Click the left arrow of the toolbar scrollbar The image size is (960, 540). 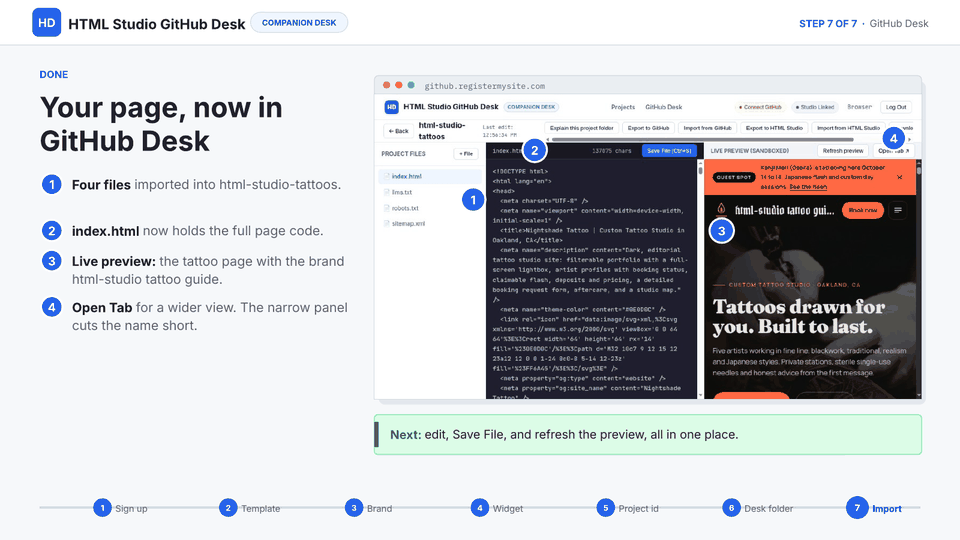click(x=548, y=140)
